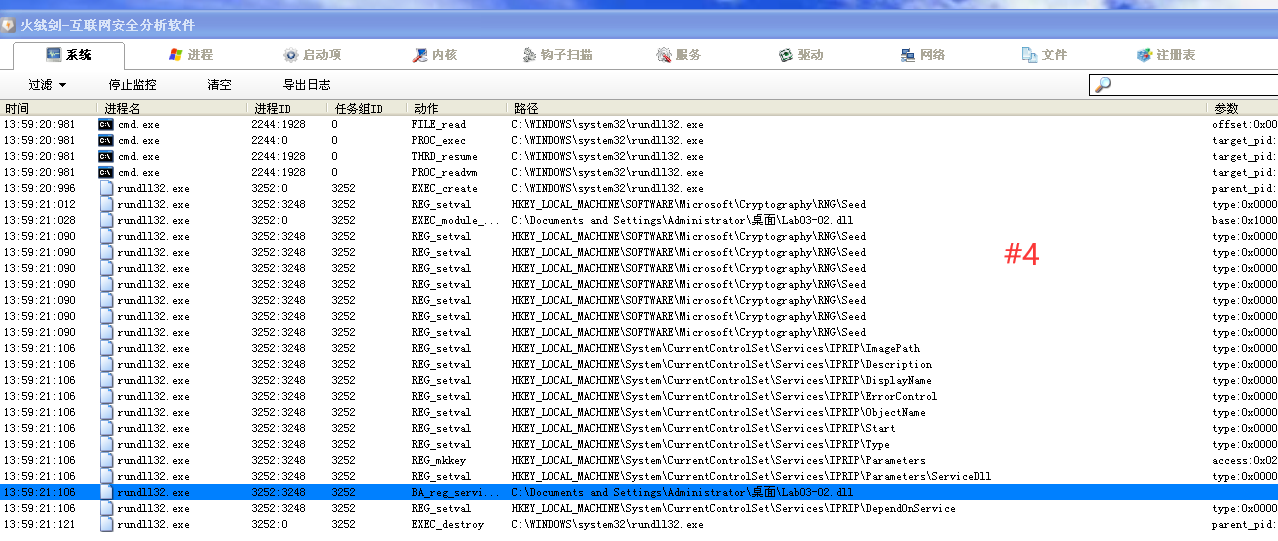Screen dimensions: 1278x541
Task: Click cmd.exe icon in THRD_resume row
Action: 105,157
